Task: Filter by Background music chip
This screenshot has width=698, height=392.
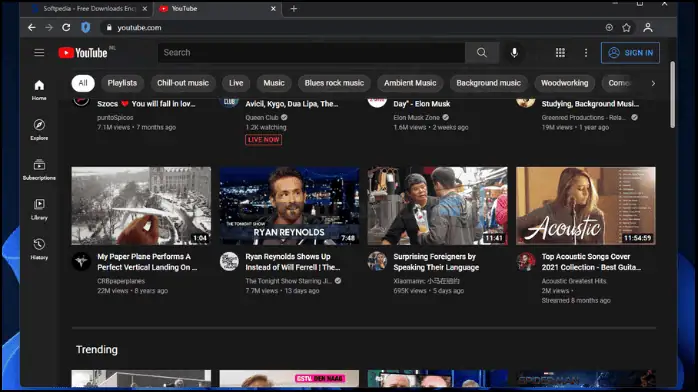Action: (x=488, y=83)
